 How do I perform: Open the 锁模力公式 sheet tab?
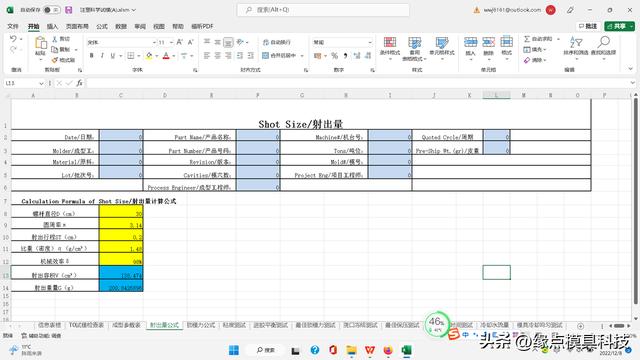point(201,325)
